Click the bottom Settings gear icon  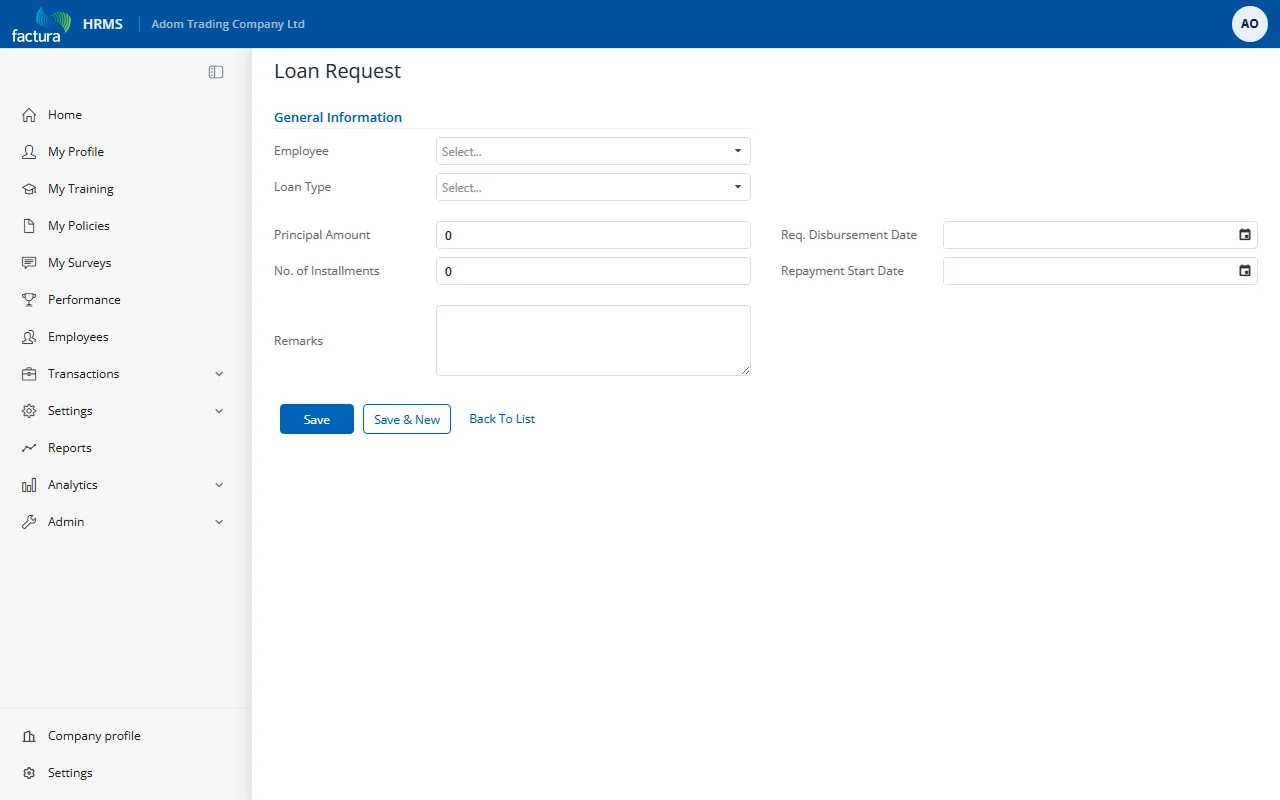pos(29,773)
